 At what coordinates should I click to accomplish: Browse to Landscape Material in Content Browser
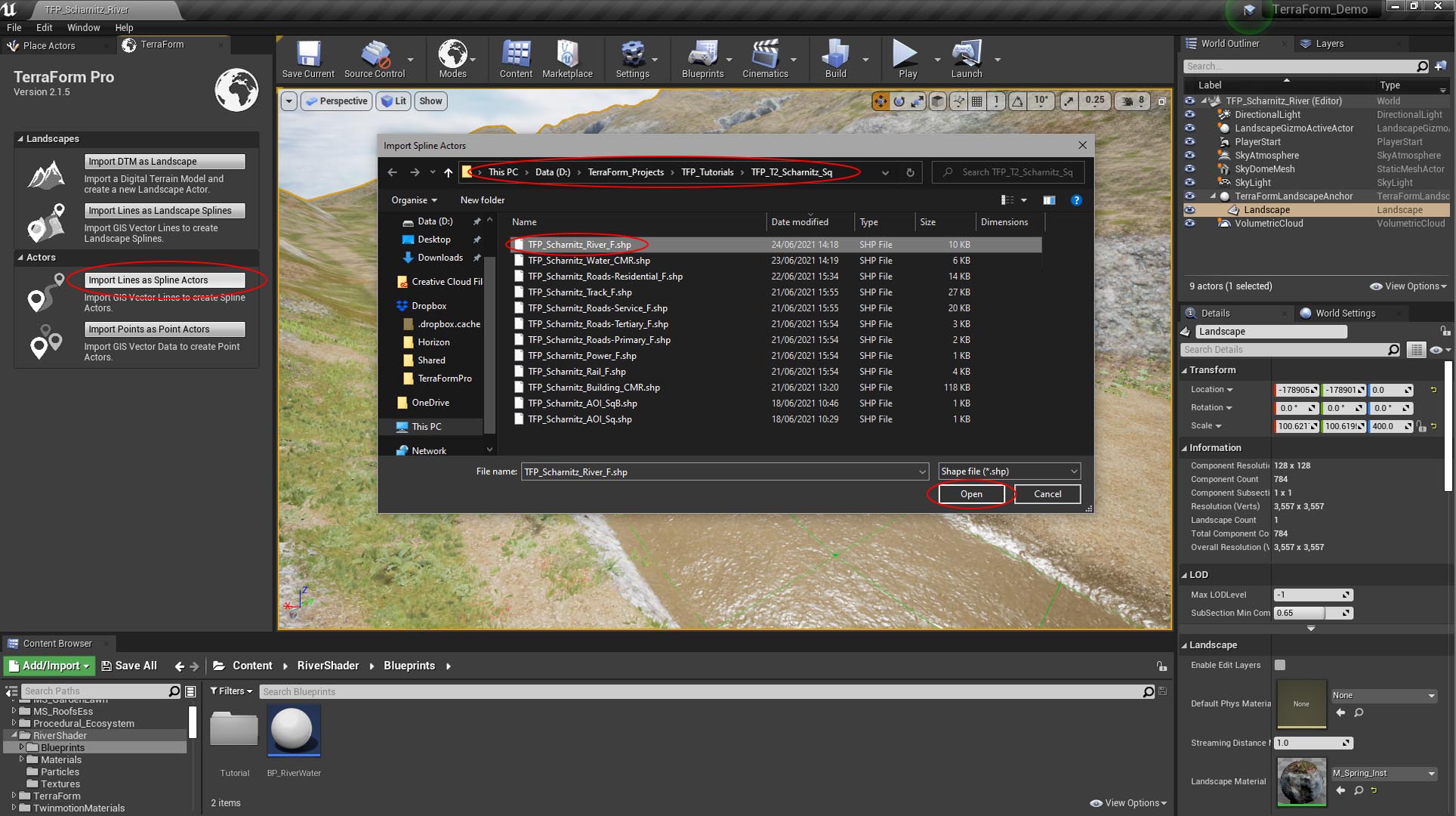1359,790
